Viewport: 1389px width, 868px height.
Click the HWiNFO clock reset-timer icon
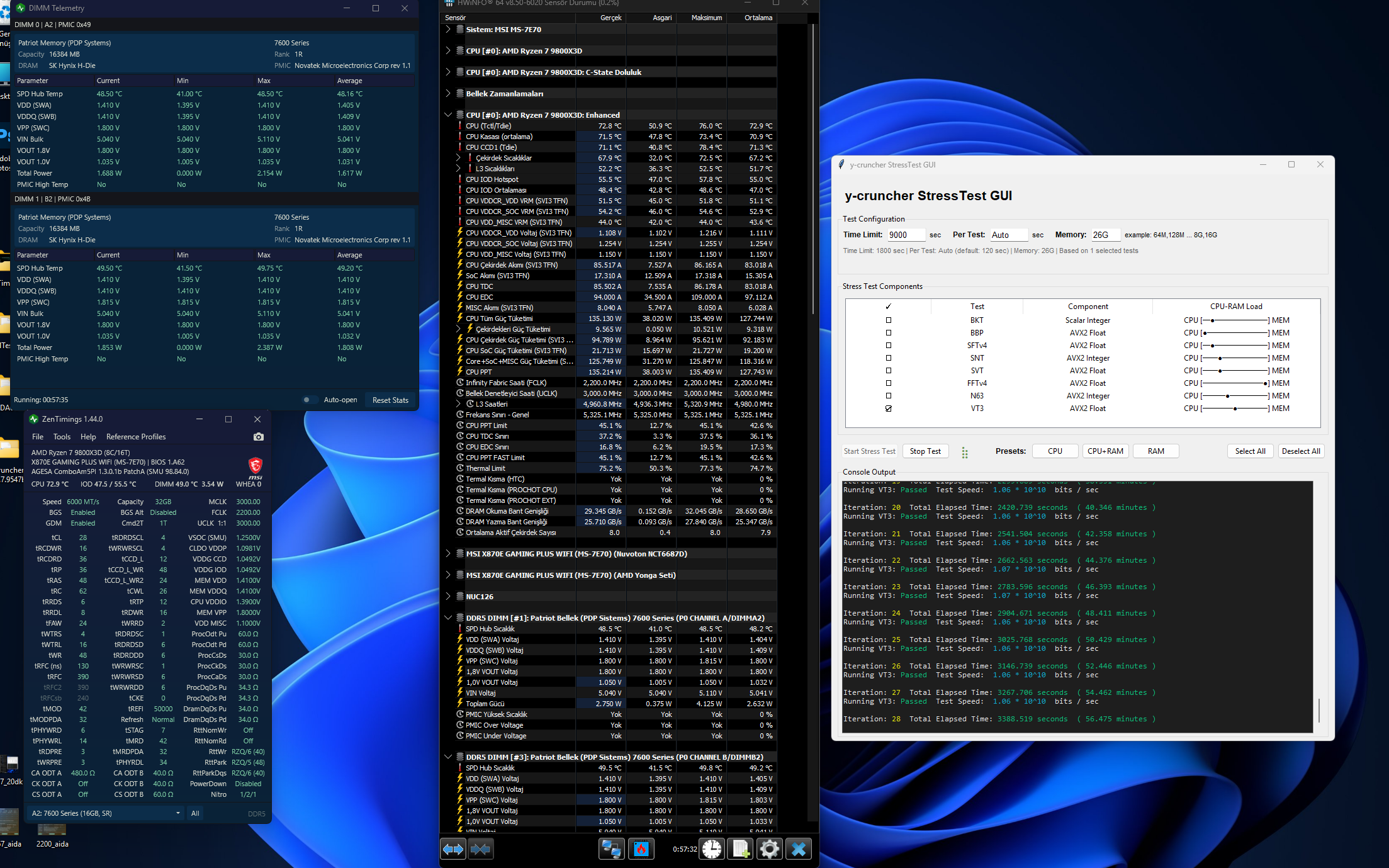[712, 849]
